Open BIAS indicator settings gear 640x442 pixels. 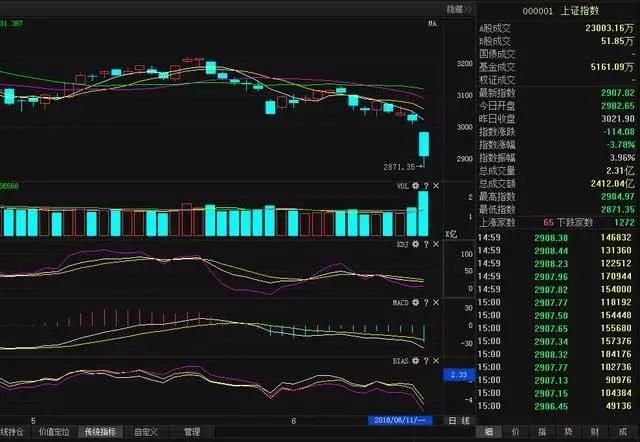click(416, 361)
